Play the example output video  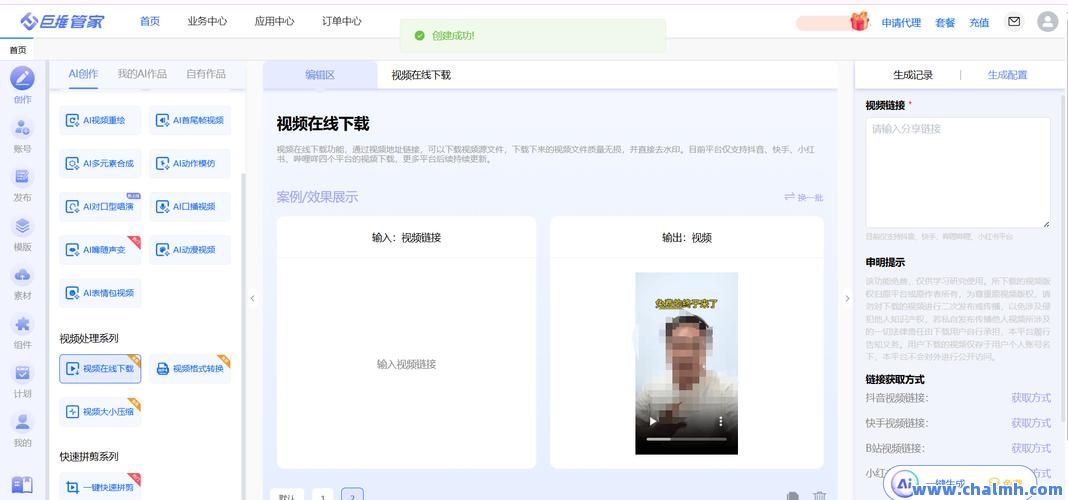(653, 422)
